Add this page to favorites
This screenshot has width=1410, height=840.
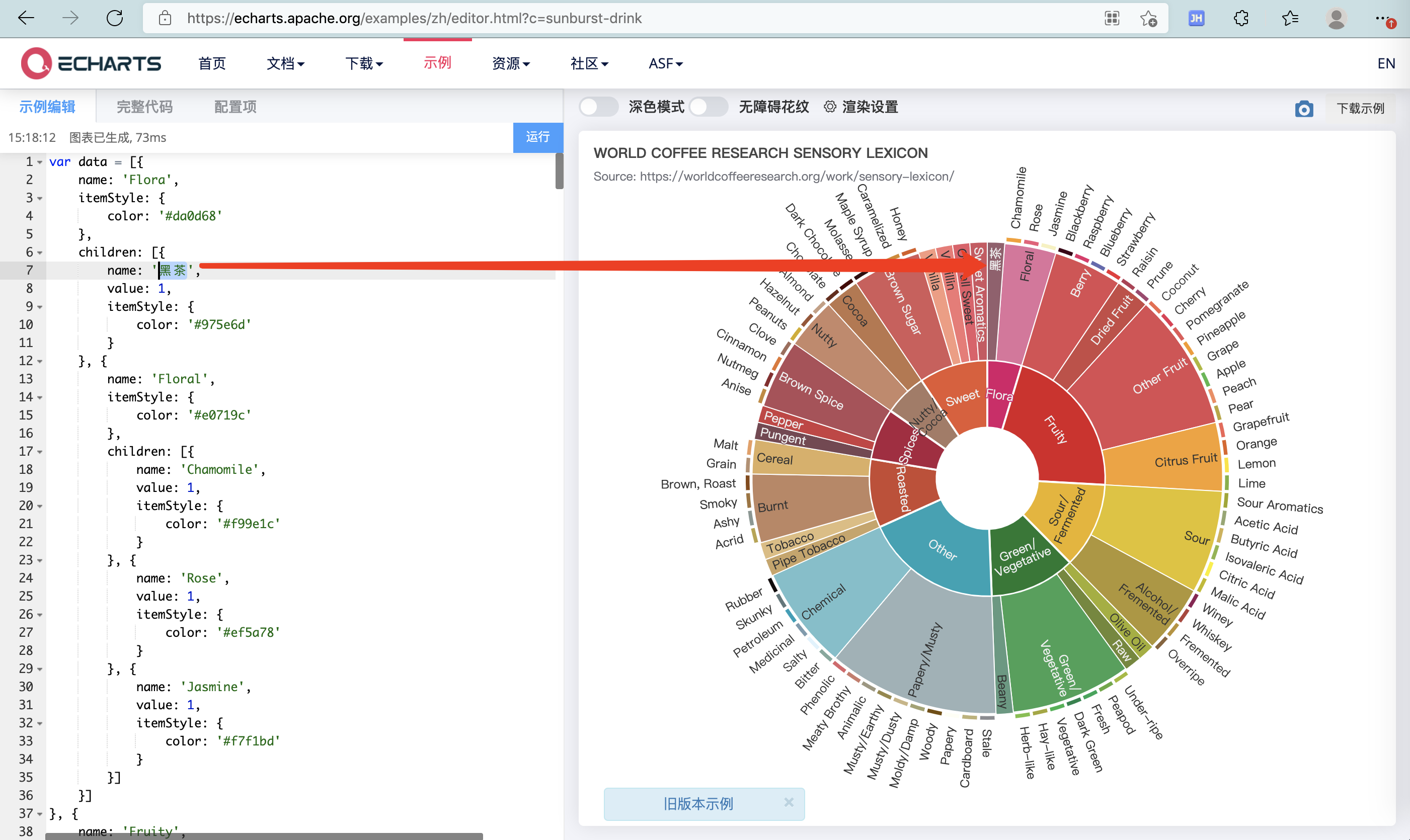(1148, 18)
